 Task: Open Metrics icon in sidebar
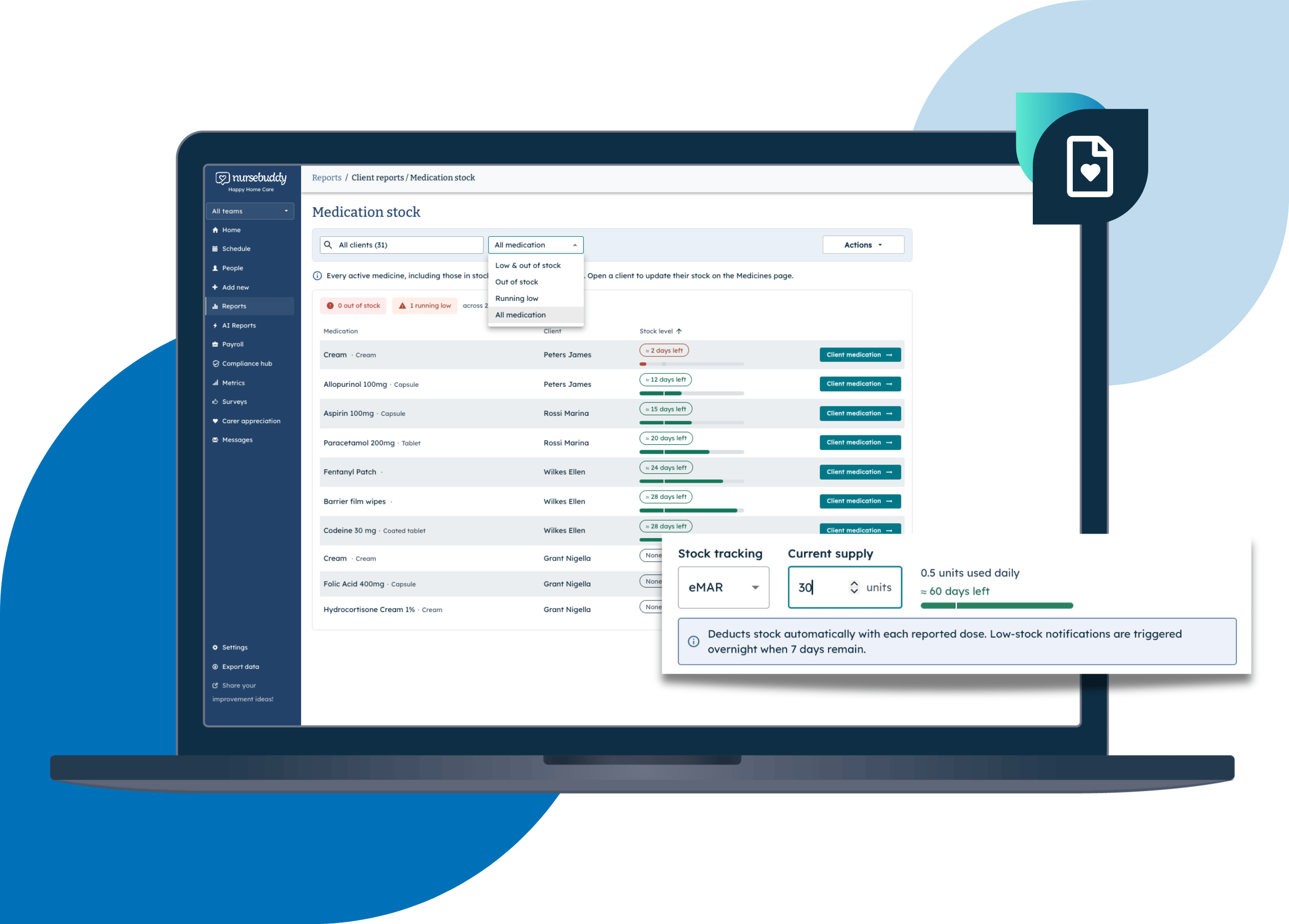(215, 383)
